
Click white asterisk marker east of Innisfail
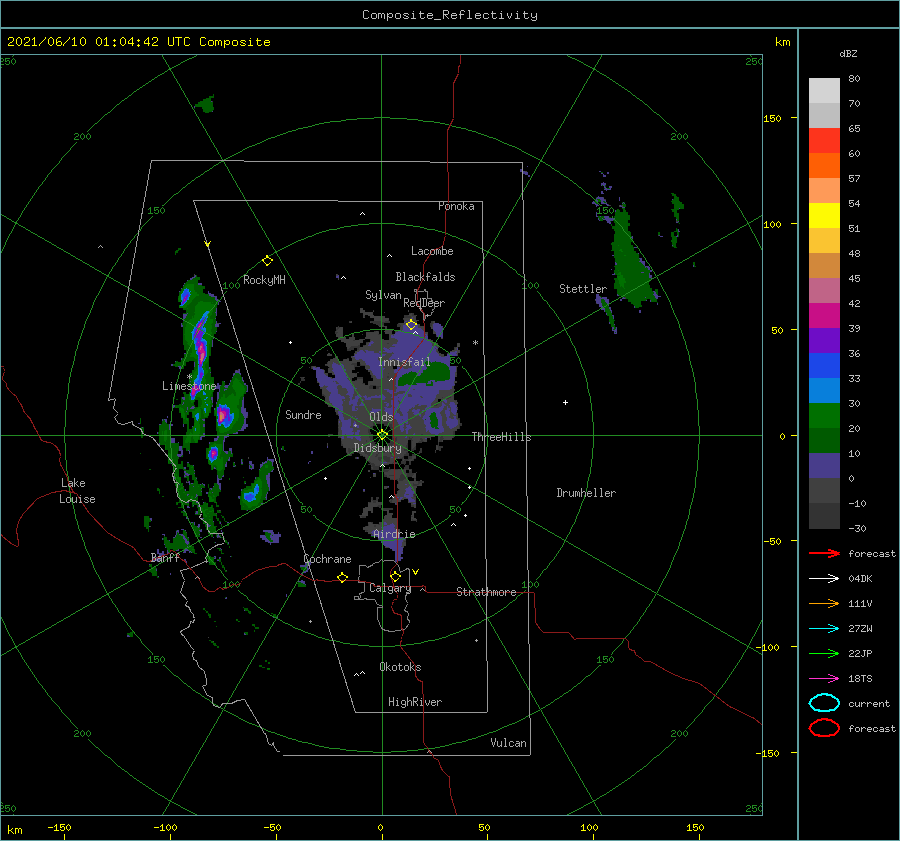pyautogui.click(x=475, y=343)
